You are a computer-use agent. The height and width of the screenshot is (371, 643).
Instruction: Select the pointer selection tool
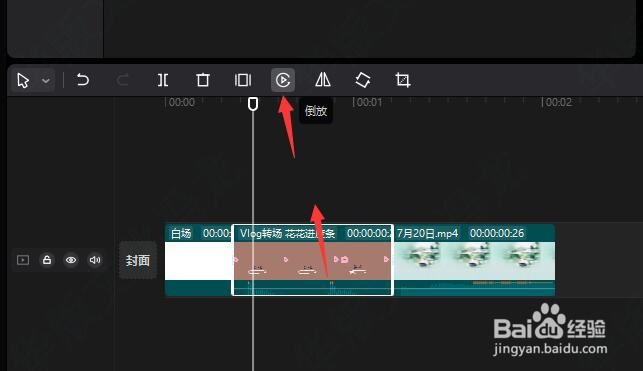coord(23,80)
